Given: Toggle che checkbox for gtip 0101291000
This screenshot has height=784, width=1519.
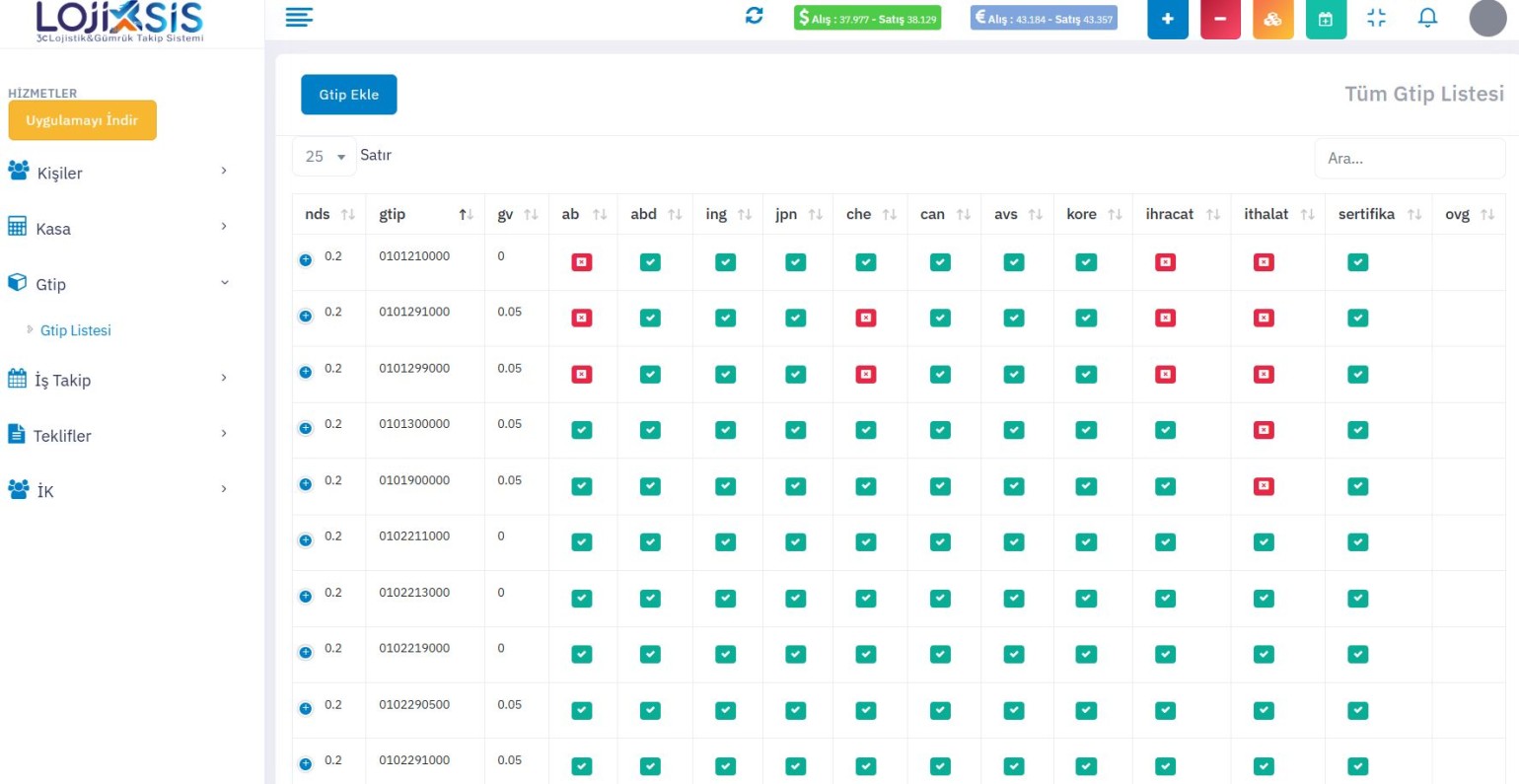Looking at the screenshot, I should 866,318.
